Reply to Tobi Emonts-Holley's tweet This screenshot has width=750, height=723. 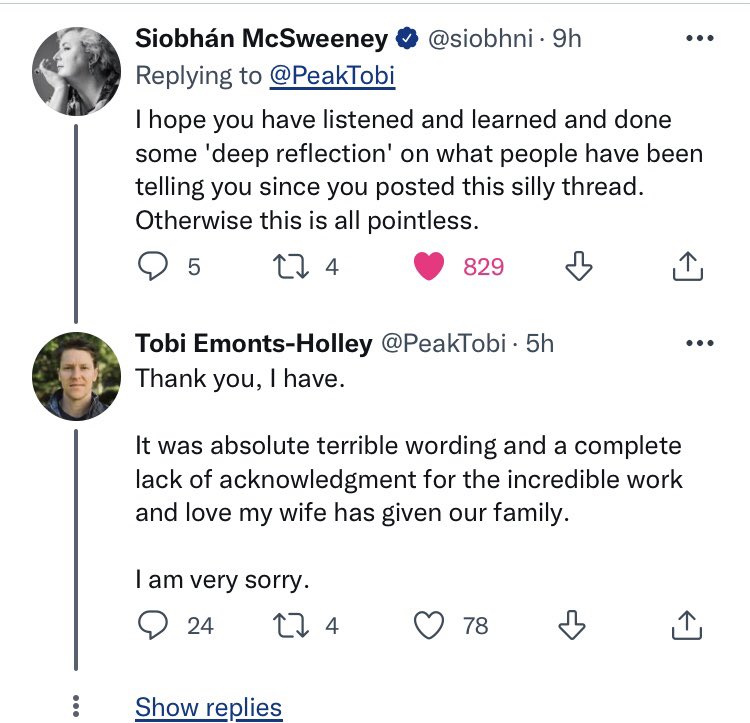coord(151,625)
